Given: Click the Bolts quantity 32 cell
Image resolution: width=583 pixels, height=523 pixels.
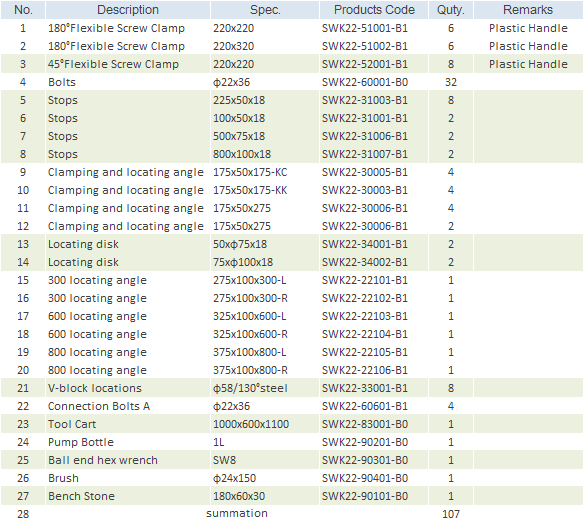Looking at the screenshot, I should (451, 82).
